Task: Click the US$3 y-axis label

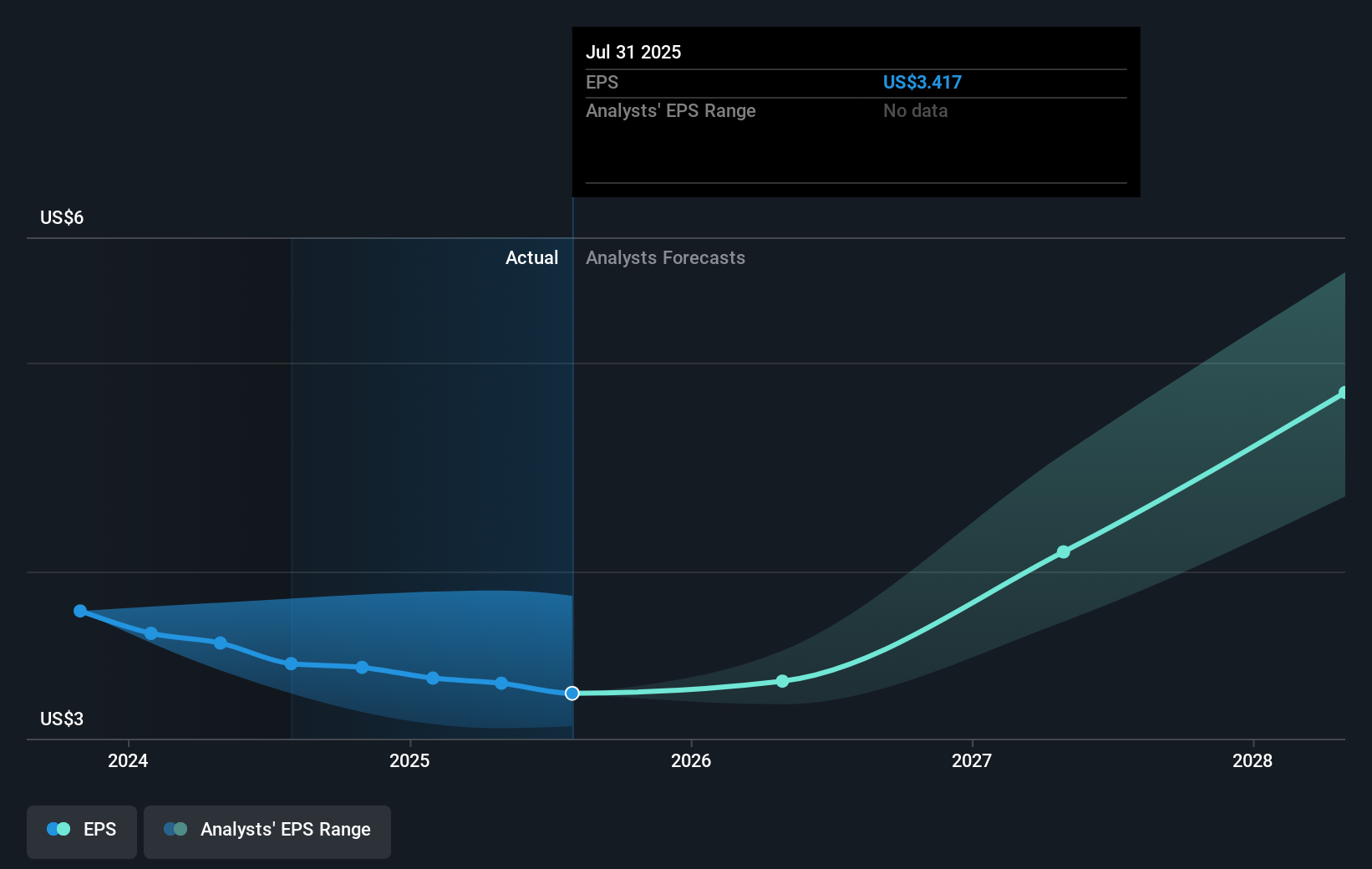Action: point(62,719)
